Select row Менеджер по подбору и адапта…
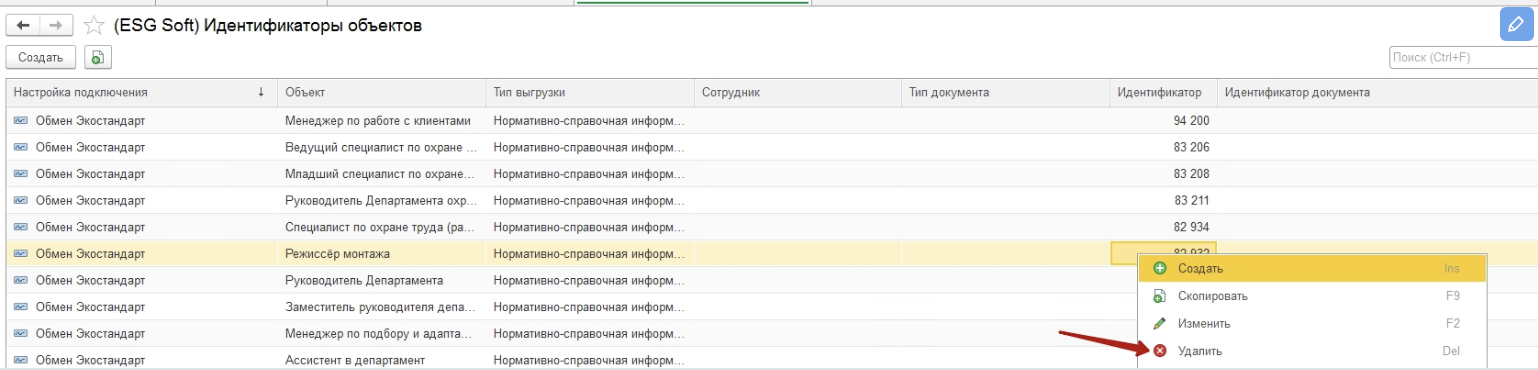 [572, 333]
